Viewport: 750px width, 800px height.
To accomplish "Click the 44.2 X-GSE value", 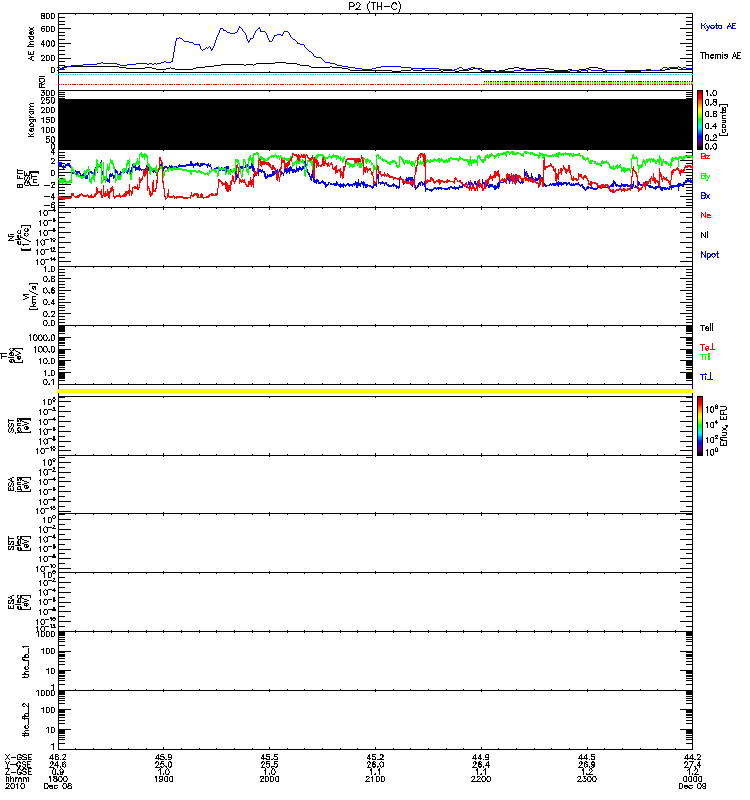I will pos(692,758).
